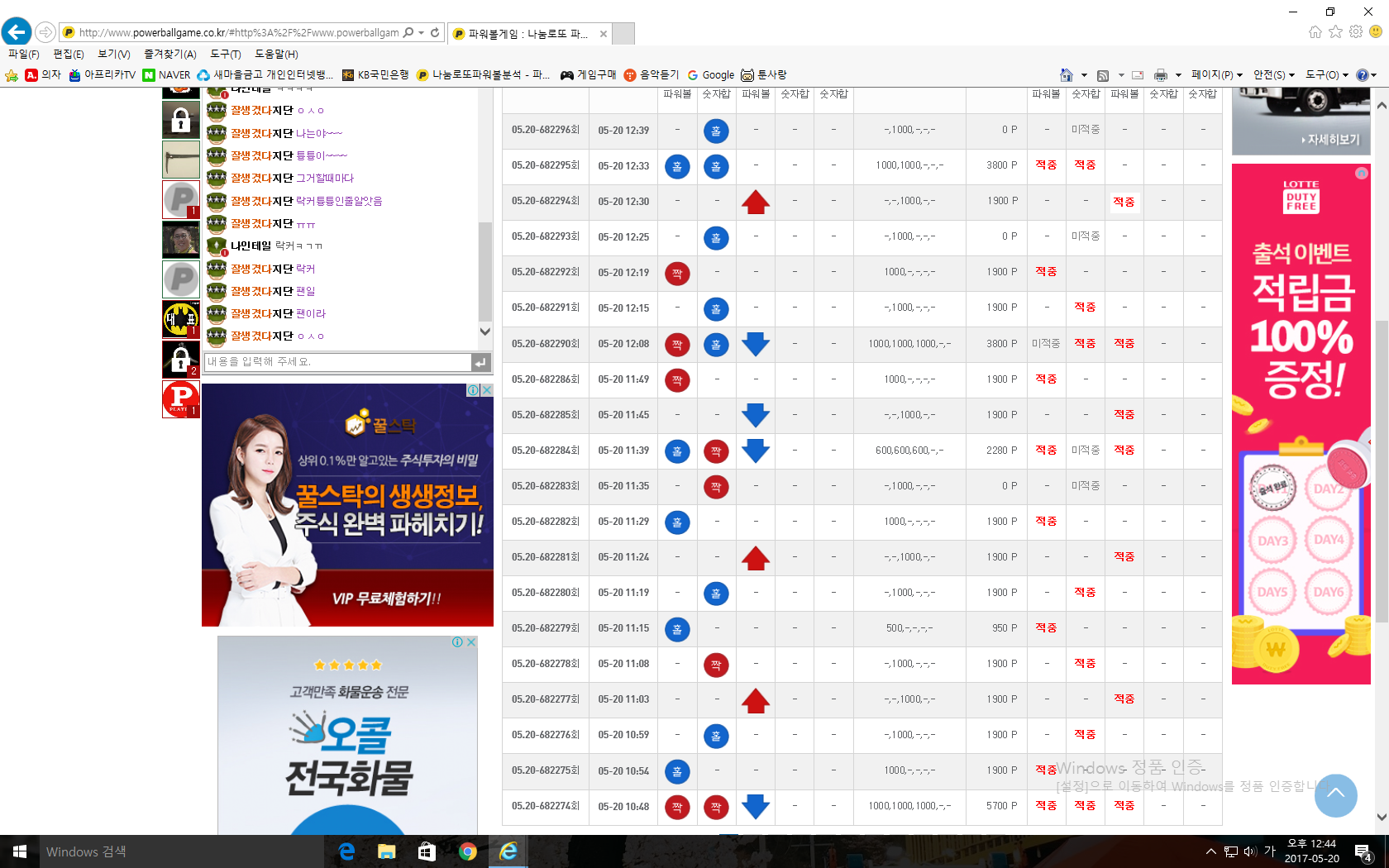Send the chat message with the enter arrow
The width and height of the screenshot is (1389, 868).
tap(481, 362)
